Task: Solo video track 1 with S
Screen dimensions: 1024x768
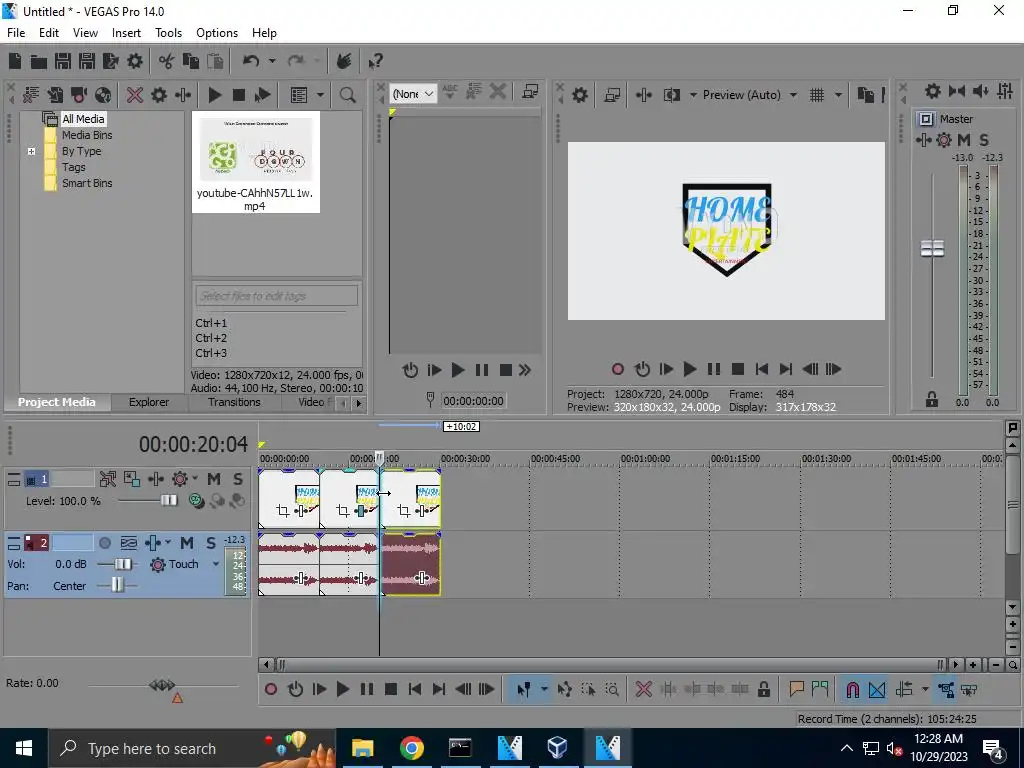Action: coord(238,479)
